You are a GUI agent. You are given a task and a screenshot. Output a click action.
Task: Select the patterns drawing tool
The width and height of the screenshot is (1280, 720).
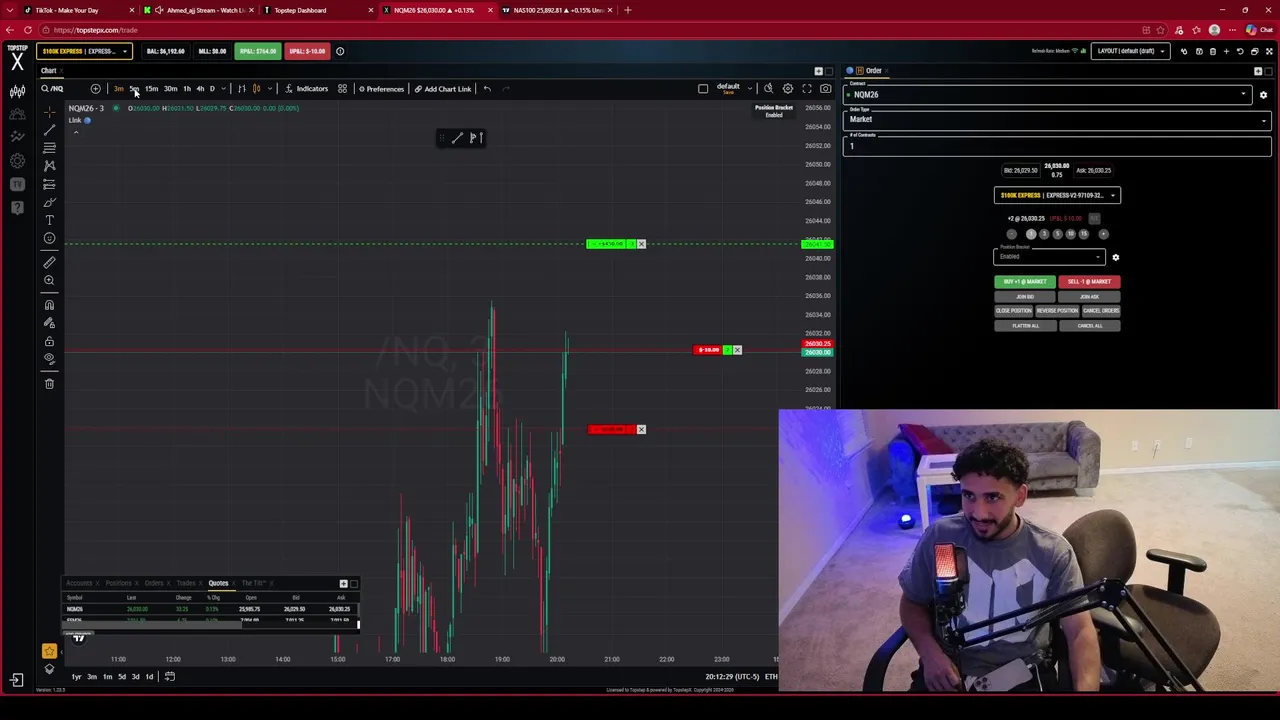(x=49, y=166)
